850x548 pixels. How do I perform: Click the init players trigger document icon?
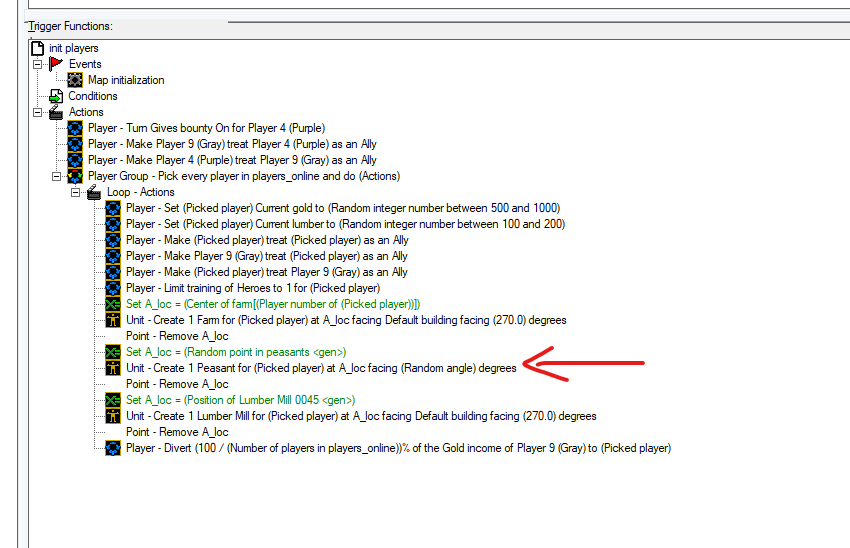[x=37, y=48]
